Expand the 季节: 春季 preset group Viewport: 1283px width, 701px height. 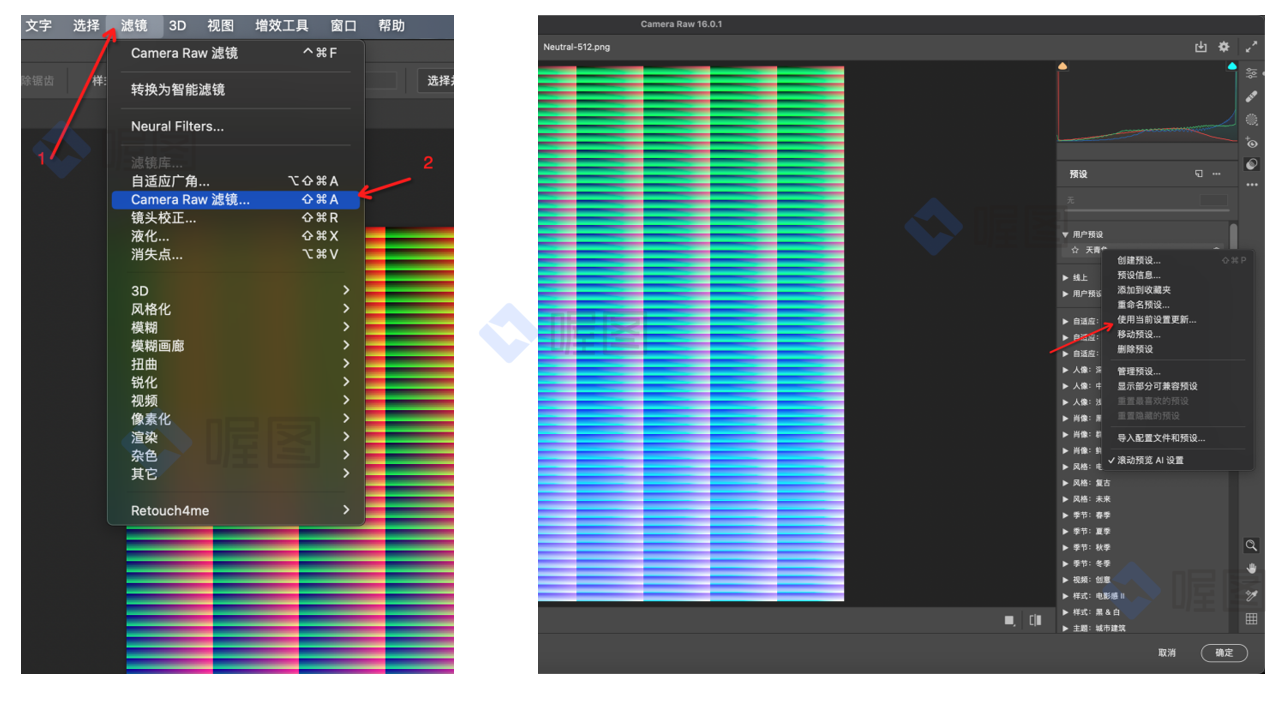1066,515
